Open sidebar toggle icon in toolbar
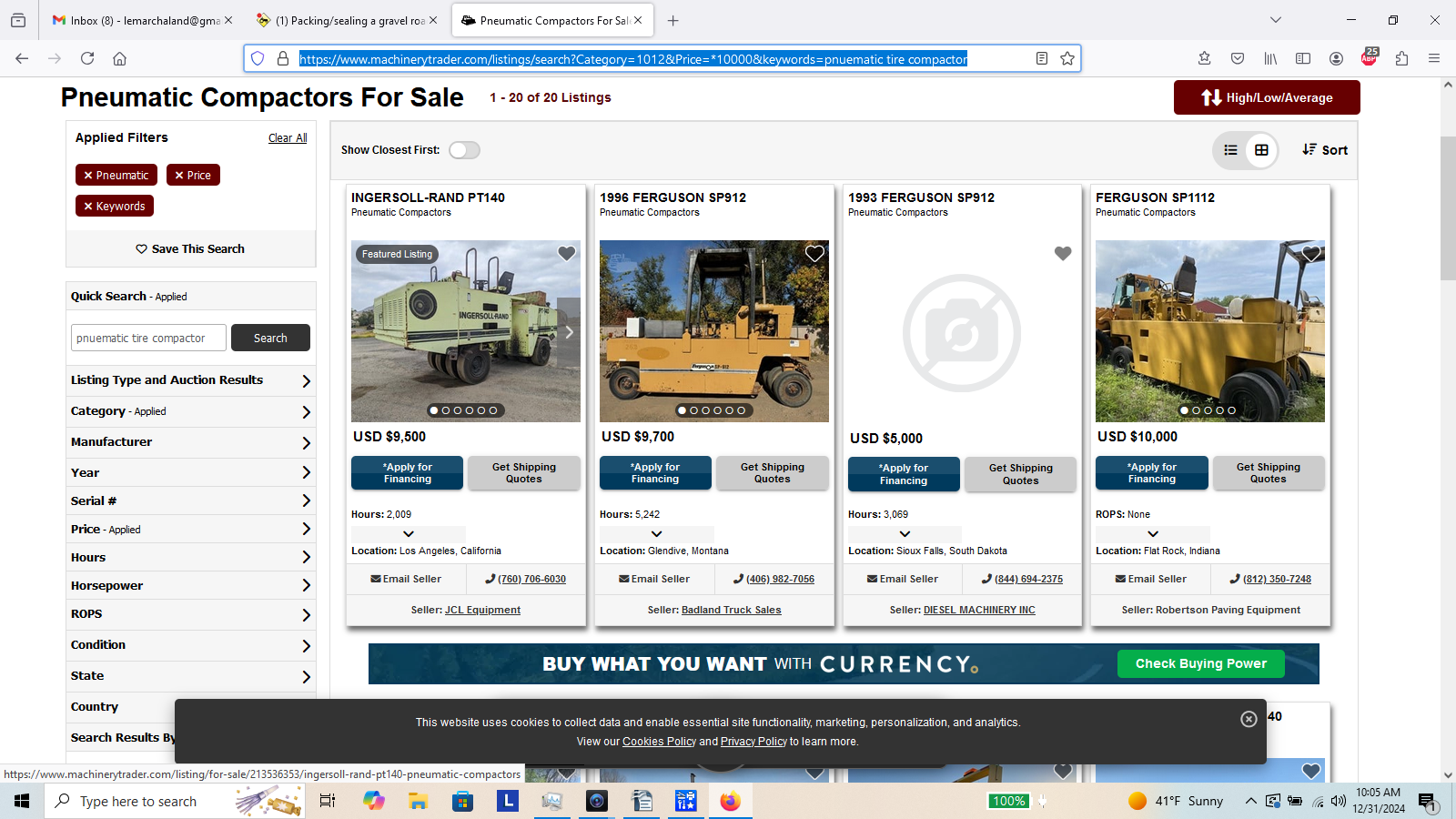This screenshot has width=1456, height=819. pyautogui.click(x=1303, y=58)
